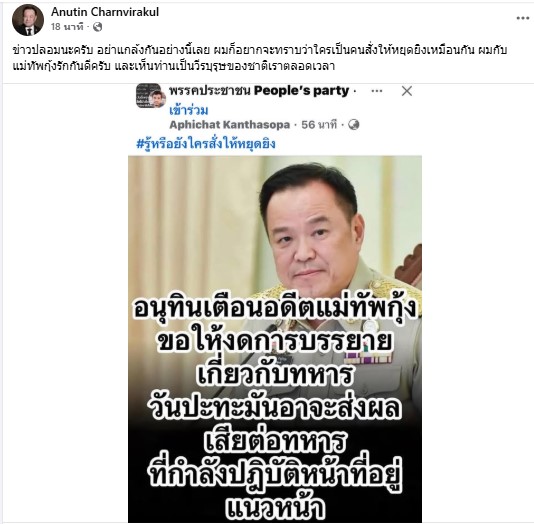Open the post options three-dot menu
Screen dimensions: 534x524
522,18
